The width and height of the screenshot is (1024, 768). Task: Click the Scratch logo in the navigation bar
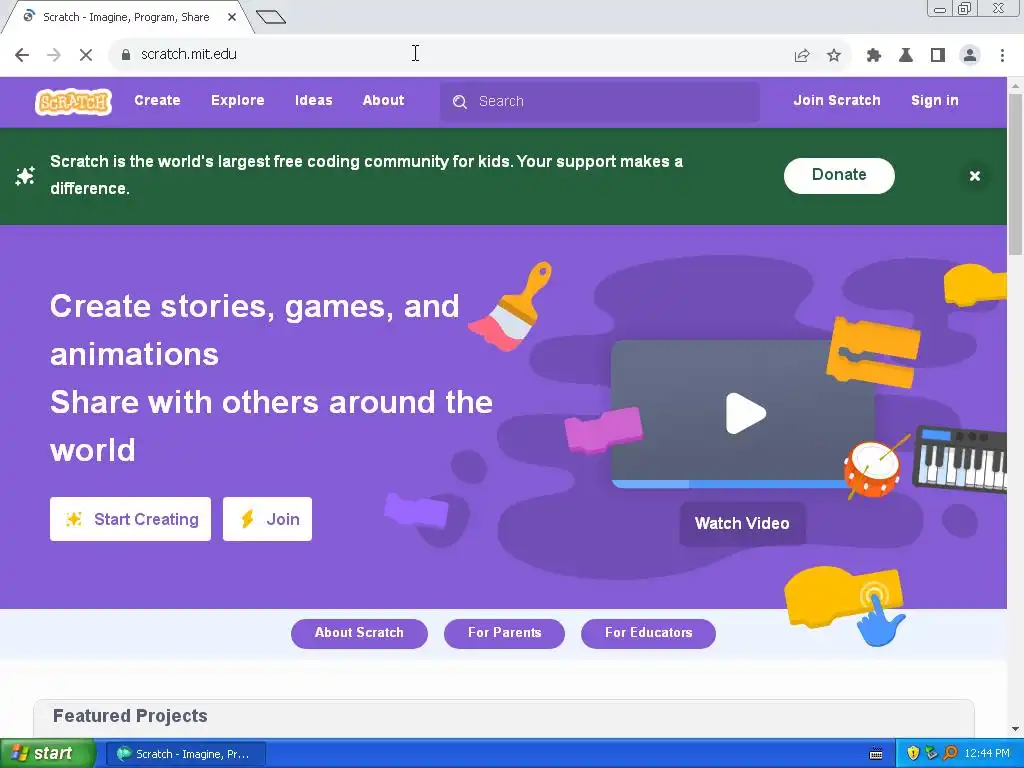(73, 101)
